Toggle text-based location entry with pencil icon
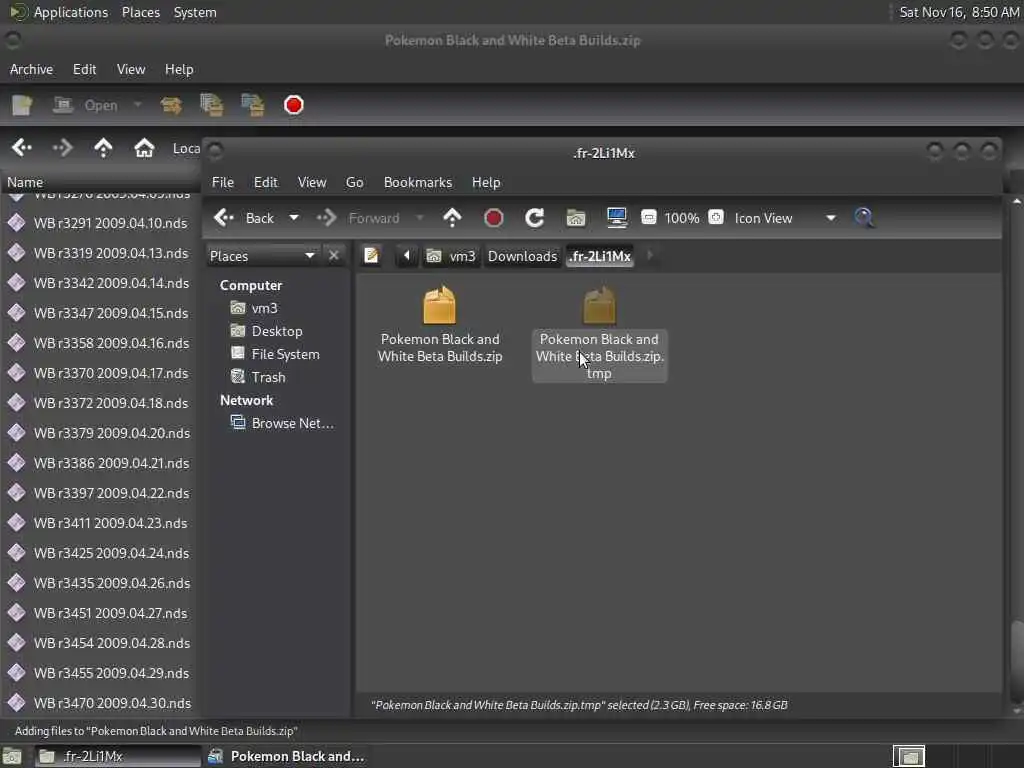 point(372,255)
